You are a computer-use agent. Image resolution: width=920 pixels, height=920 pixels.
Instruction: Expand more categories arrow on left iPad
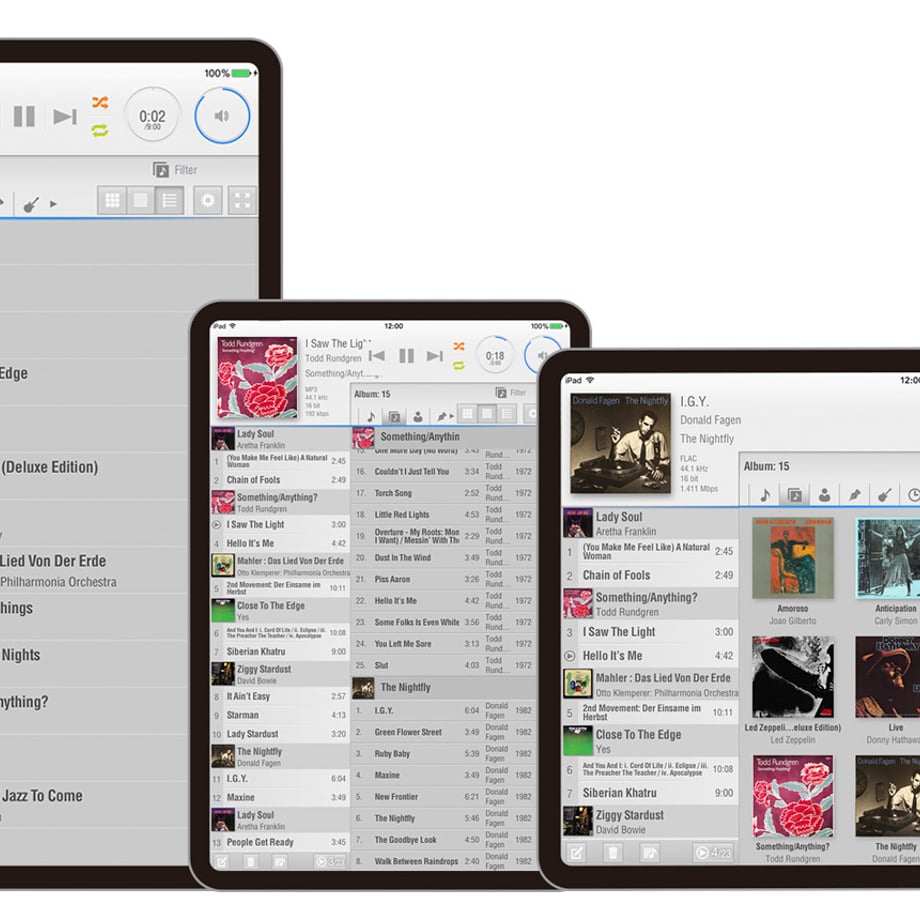tap(53, 204)
